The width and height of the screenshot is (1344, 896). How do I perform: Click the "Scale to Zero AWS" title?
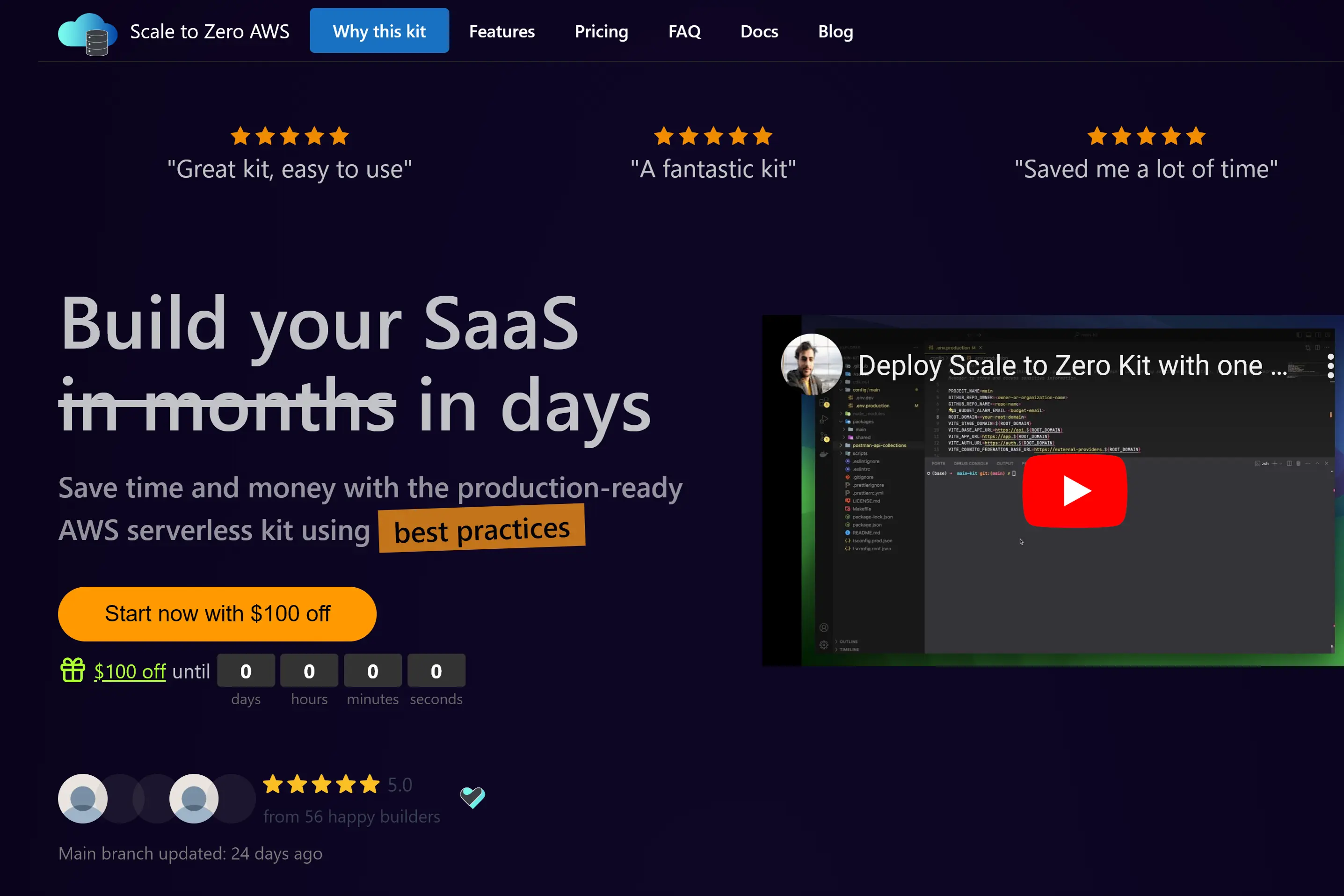click(210, 31)
